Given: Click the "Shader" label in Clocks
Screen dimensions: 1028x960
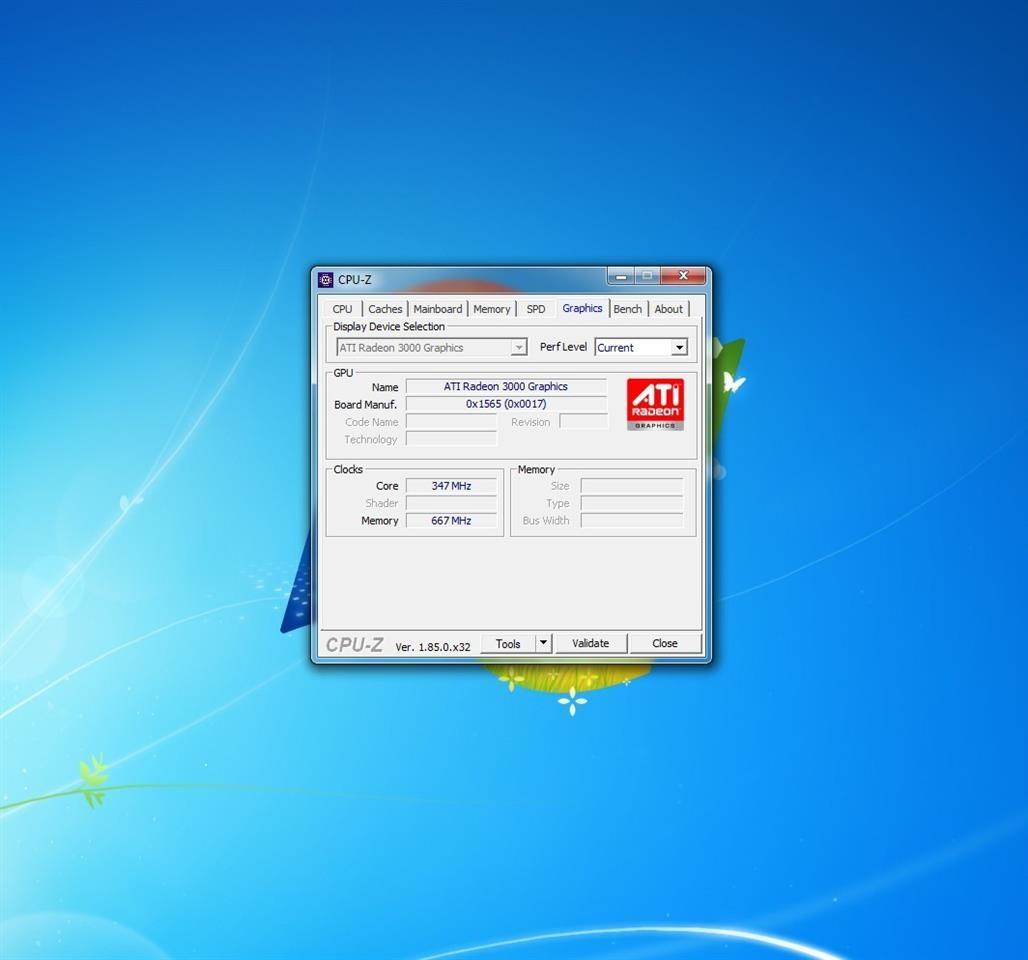Looking at the screenshot, I should (x=382, y=504).
